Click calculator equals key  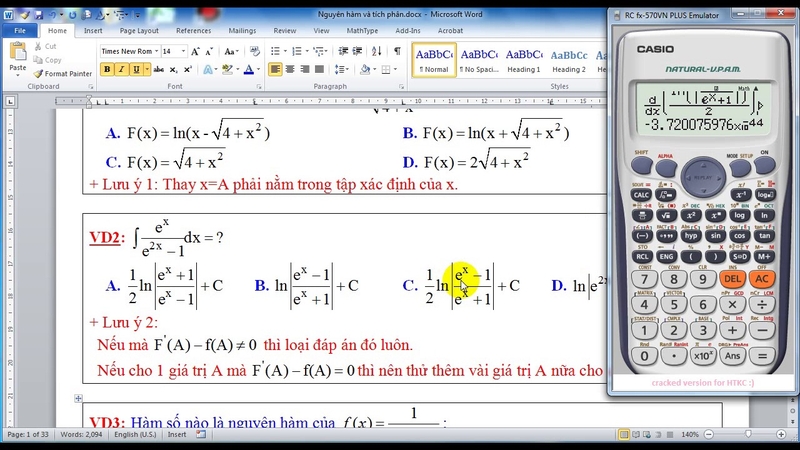(x=762, y=356)
